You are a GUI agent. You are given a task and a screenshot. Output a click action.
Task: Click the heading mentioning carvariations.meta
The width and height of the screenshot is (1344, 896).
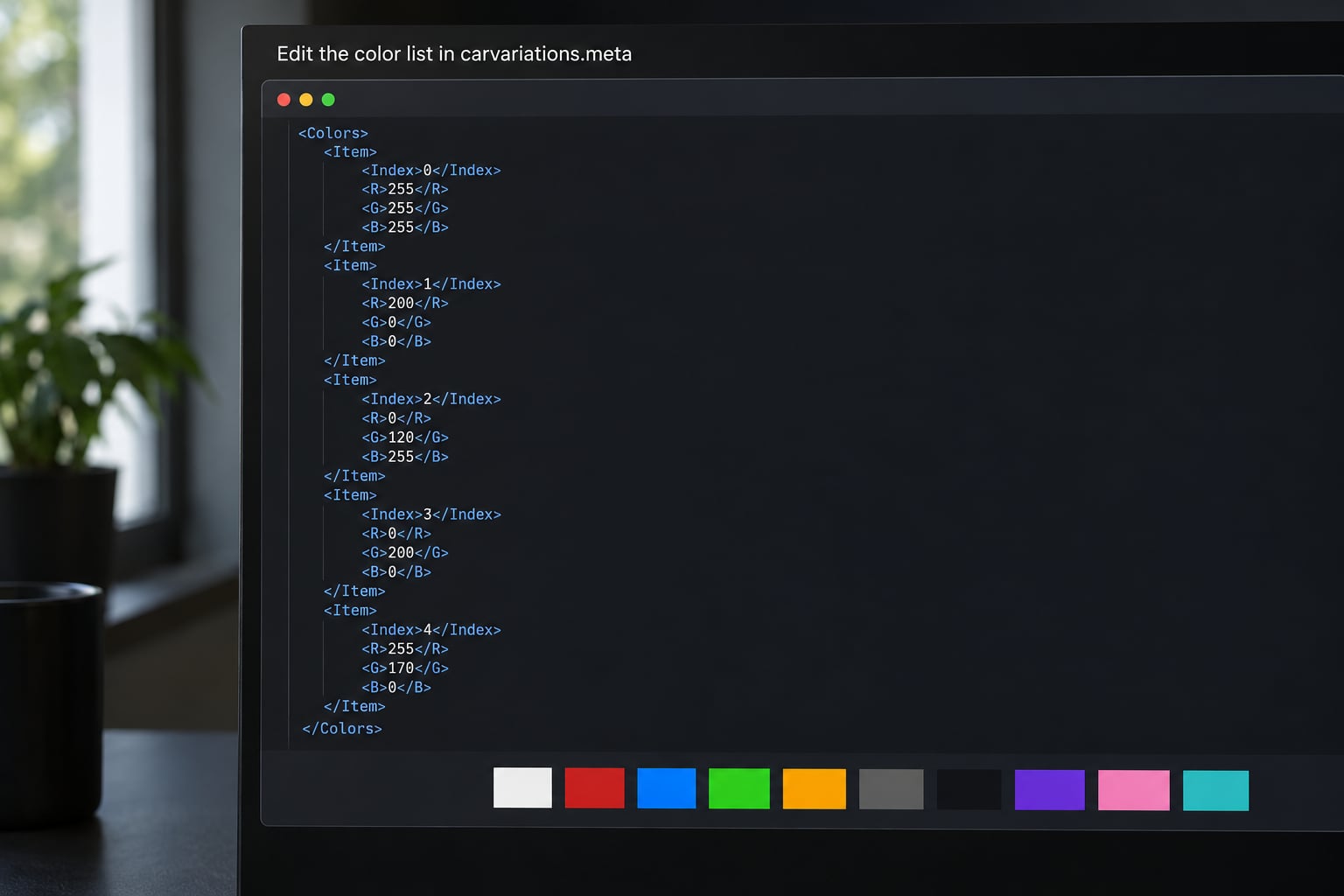pos(454,54)
